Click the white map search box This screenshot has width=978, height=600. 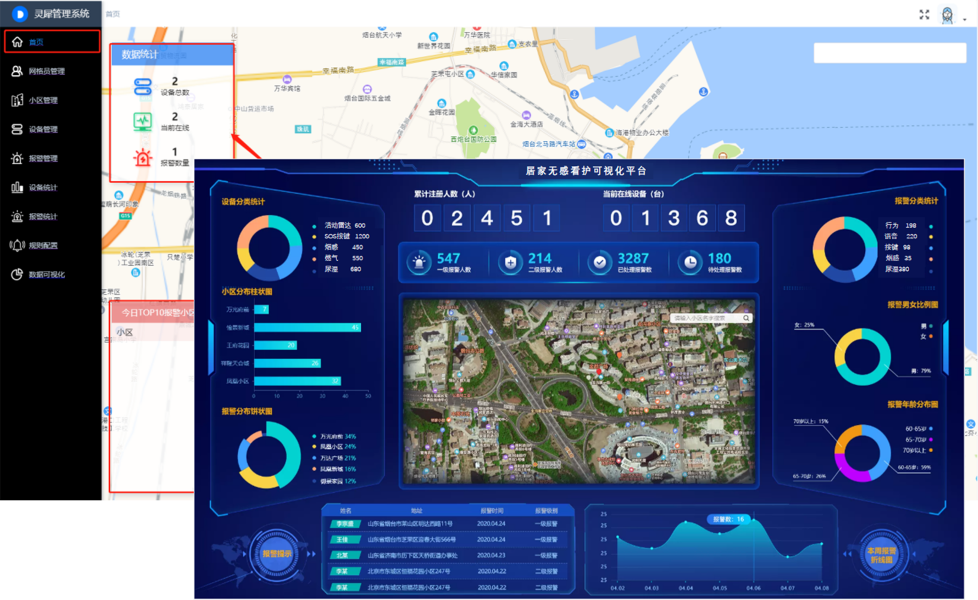tap(888, 53)
